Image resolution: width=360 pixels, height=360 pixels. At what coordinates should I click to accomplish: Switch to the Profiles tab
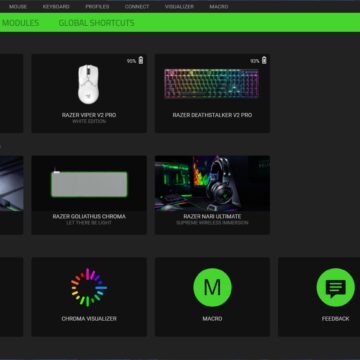click(97, 7)
